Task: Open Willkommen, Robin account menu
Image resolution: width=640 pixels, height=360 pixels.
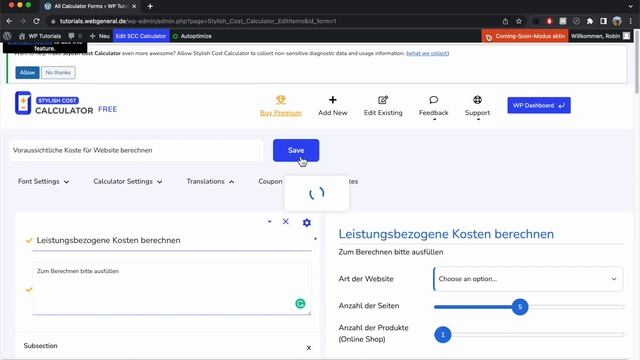Action: pos(600,36)
